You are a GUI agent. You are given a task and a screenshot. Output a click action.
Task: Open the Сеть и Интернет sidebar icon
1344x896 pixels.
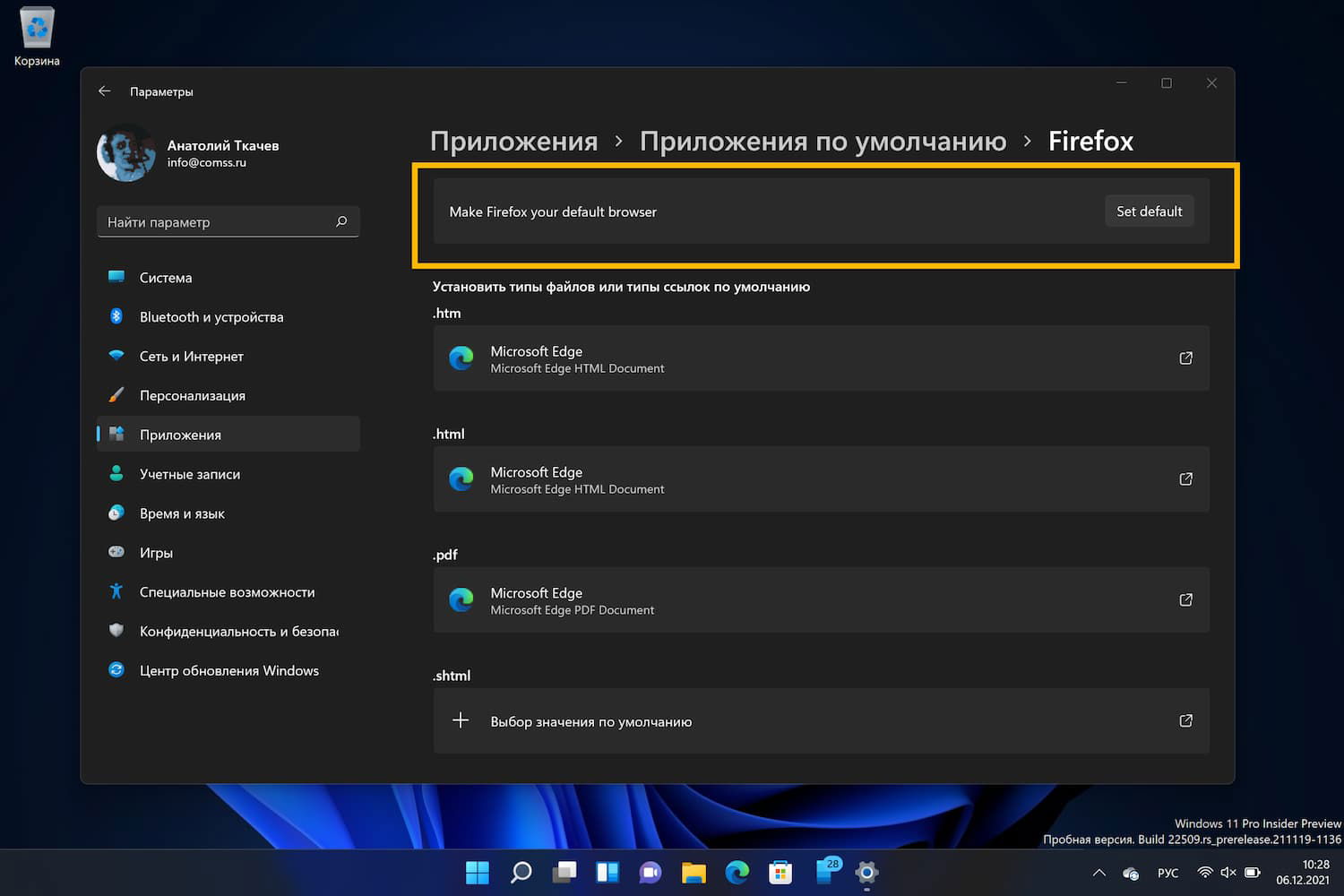116,356
